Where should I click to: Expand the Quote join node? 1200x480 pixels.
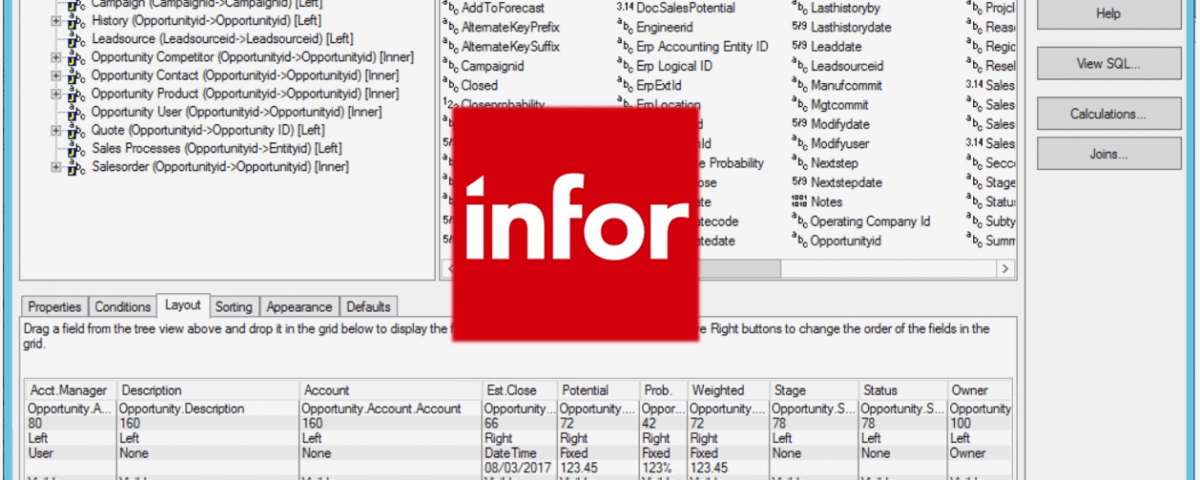tap(57, 130)
